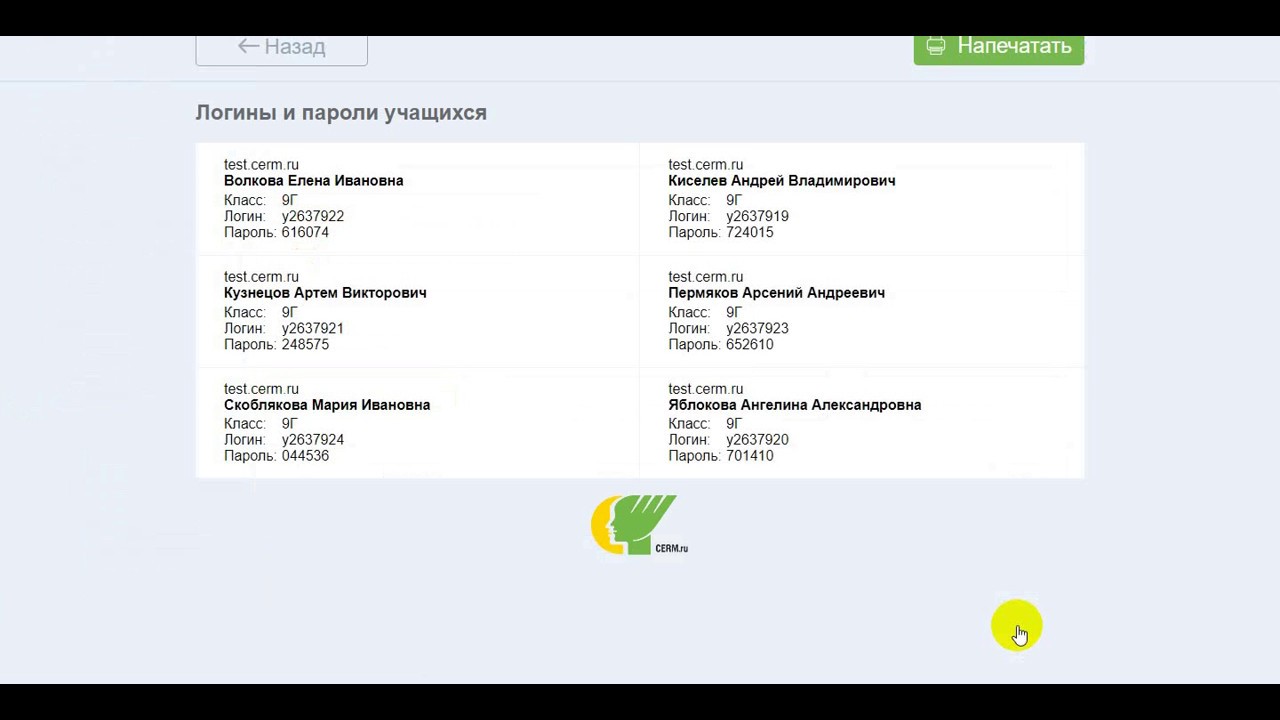The image size is (1280, 720).
Task: Print the list with Напечатать button
Action: 998,50
